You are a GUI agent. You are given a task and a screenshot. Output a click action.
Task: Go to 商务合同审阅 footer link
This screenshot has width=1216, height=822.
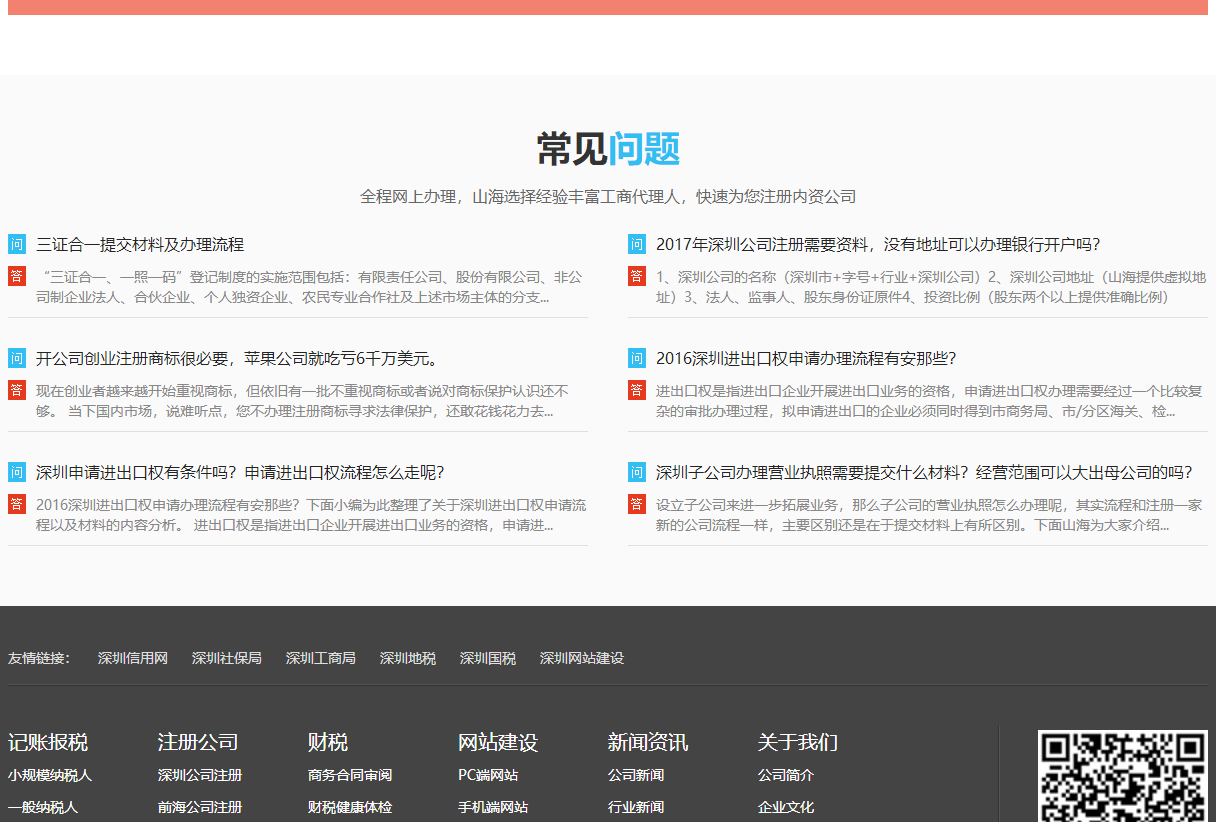pos(350,775)
